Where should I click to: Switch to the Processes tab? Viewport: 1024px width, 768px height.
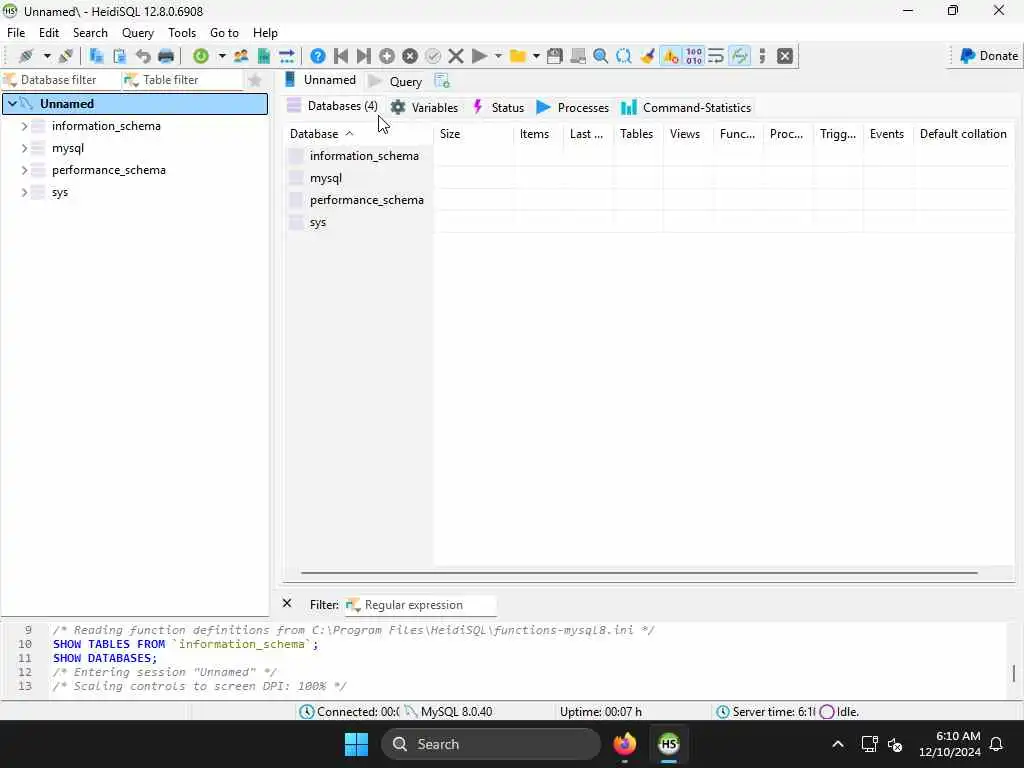572,108
